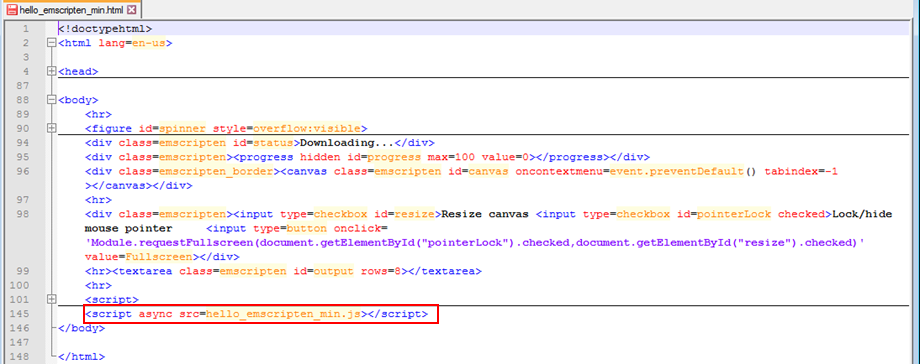Click the closing </body> tag
Image resolution: width=920 pixels, height=364 pixels.
coord(82,328)
